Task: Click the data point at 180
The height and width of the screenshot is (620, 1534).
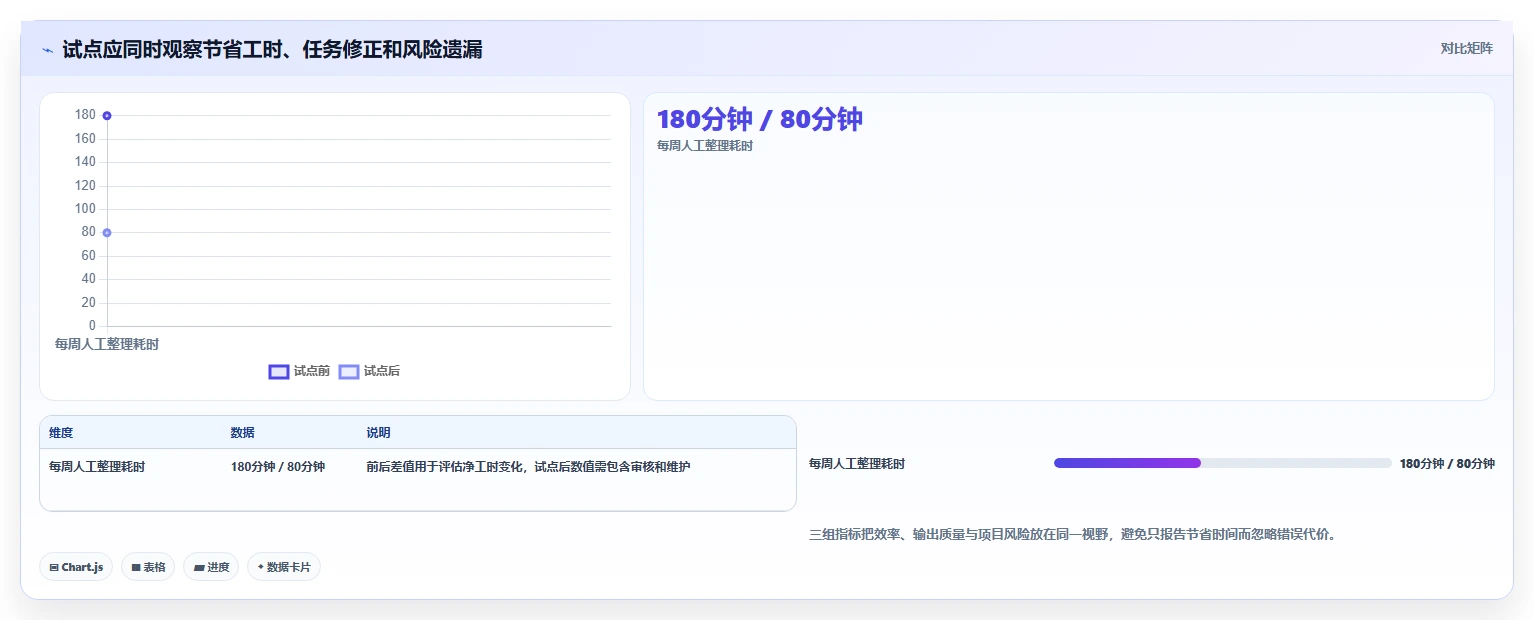Action: [107, 116]
